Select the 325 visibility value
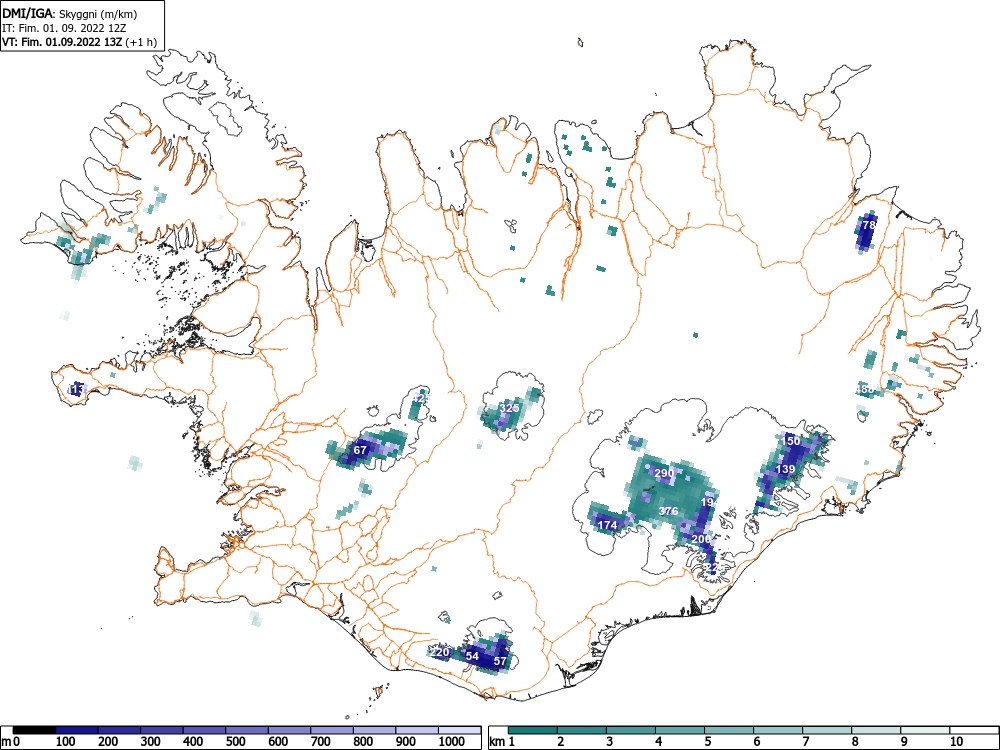This screenshot has height=750, width=1000. 509,408
